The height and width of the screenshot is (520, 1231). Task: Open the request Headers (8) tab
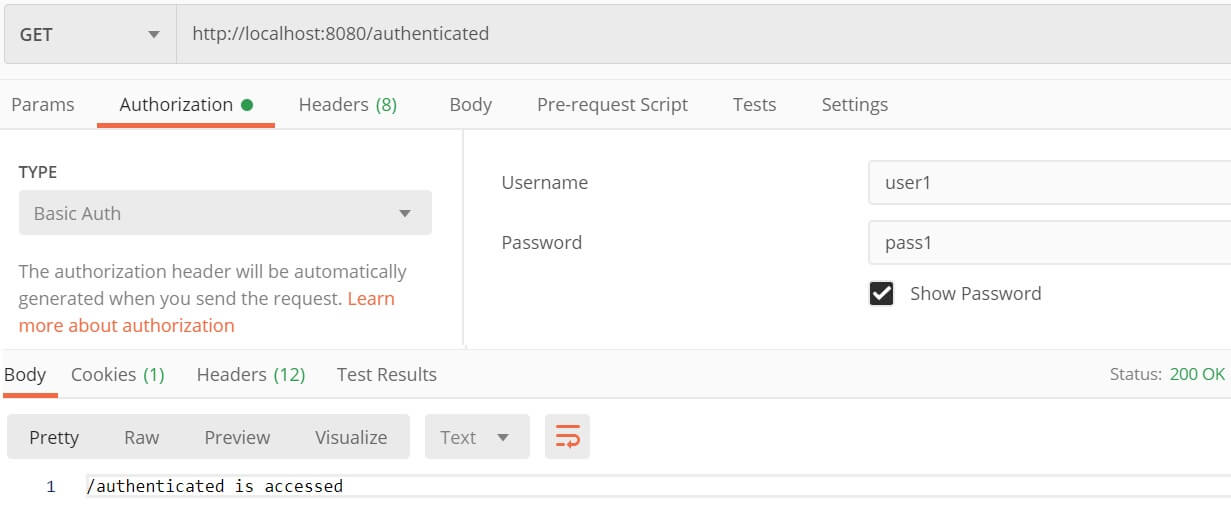(348, 104)
